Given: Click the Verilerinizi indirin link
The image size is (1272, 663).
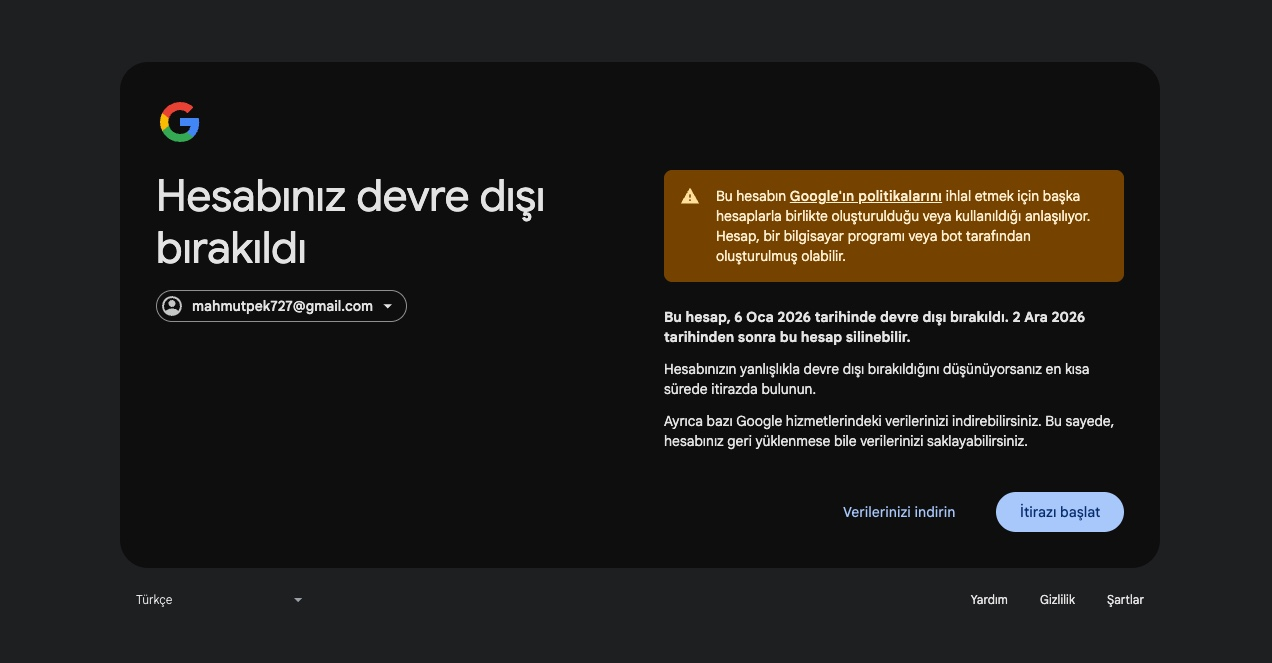Looking at the screenshot, I should point(899,512).
